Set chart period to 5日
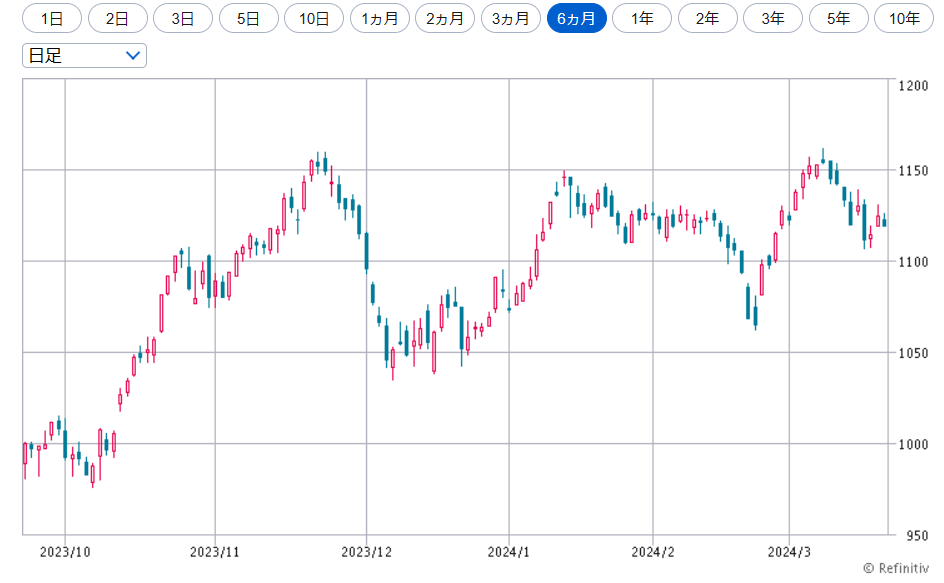 pos(248,18)
